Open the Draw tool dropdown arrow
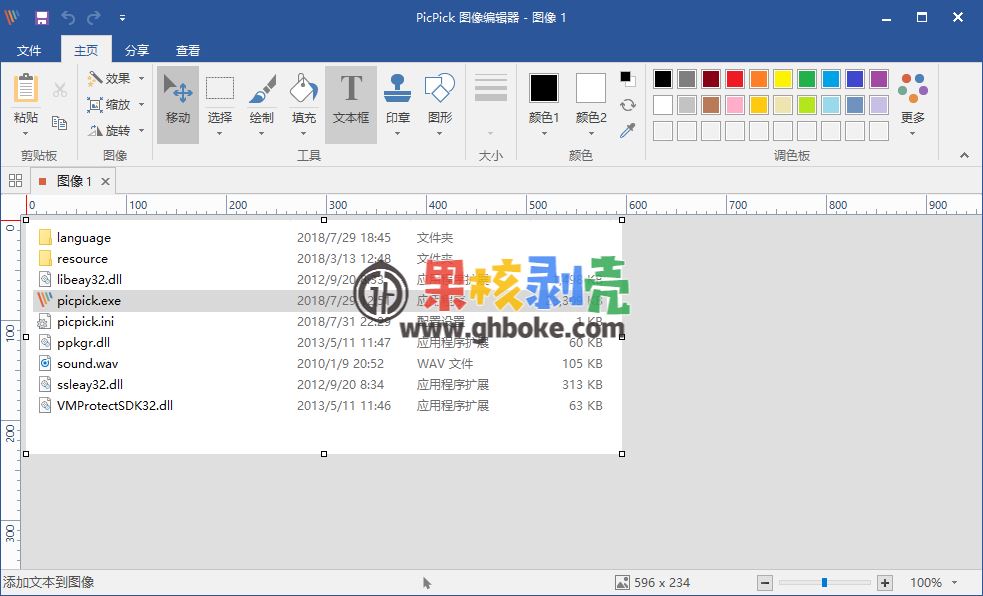This screenshot has height=596, width=983. (261, 133)
